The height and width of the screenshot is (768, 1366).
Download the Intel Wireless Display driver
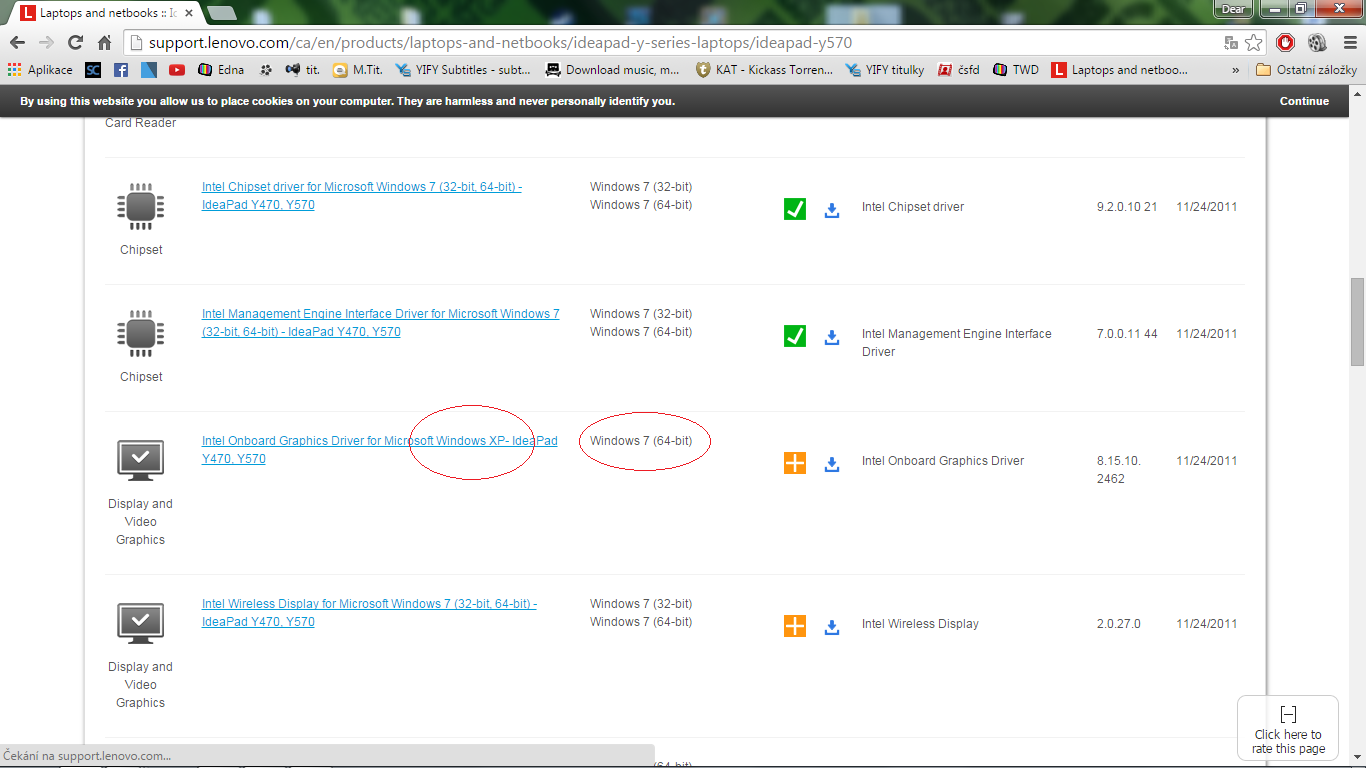[831, 627]
